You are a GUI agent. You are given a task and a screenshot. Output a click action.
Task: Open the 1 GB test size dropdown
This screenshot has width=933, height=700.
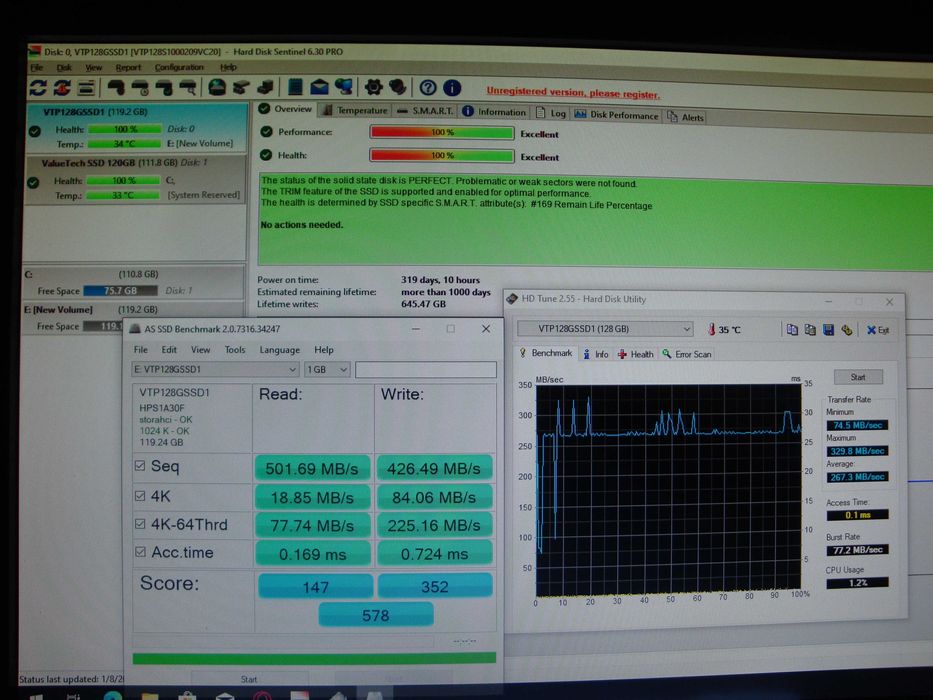point(327,370)
